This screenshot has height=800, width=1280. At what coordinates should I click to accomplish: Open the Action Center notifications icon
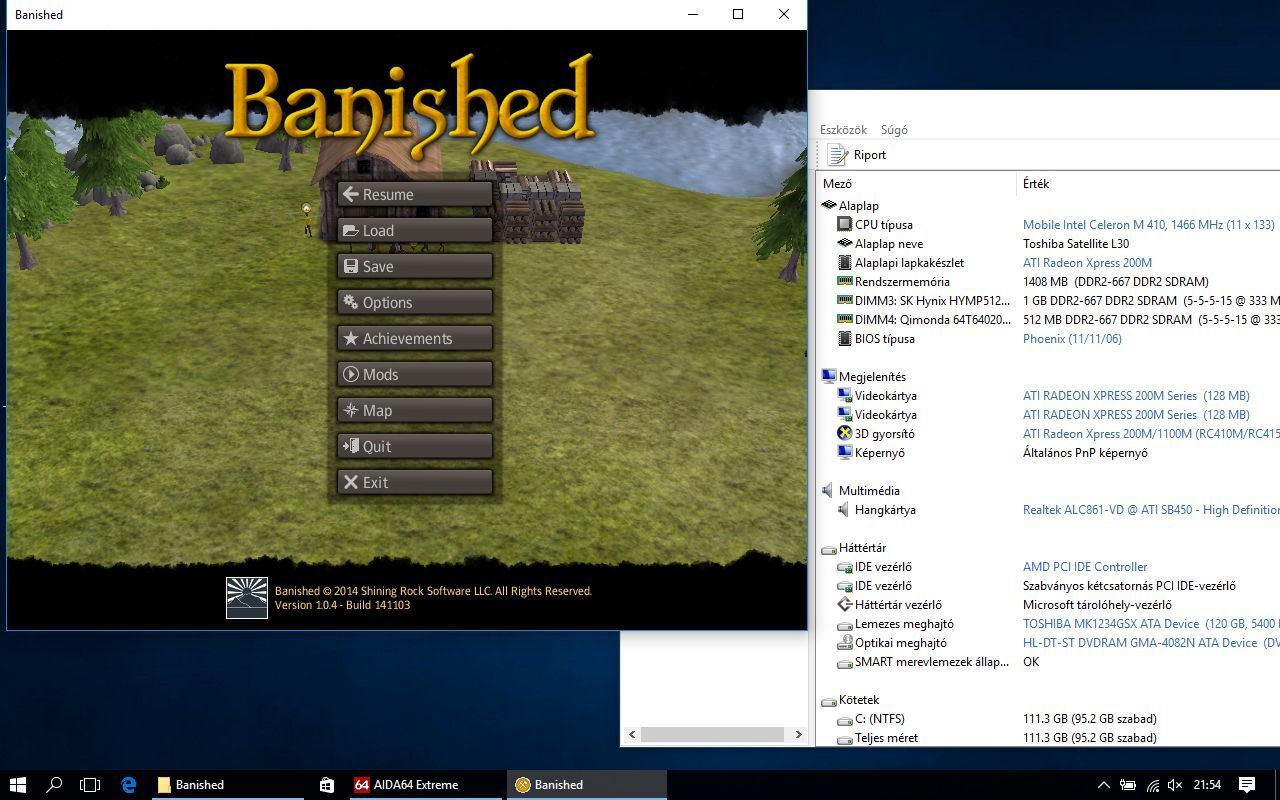pyautogui.click(x=1247, y=785)
